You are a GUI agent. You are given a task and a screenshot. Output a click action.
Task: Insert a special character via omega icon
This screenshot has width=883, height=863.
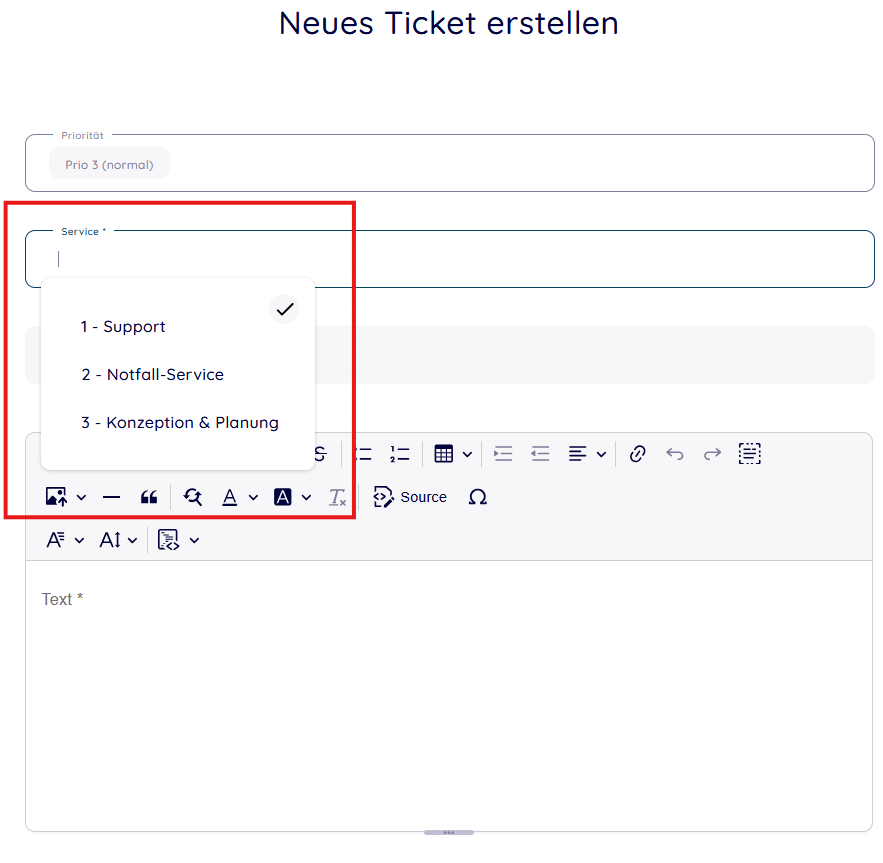click(478, 497)
